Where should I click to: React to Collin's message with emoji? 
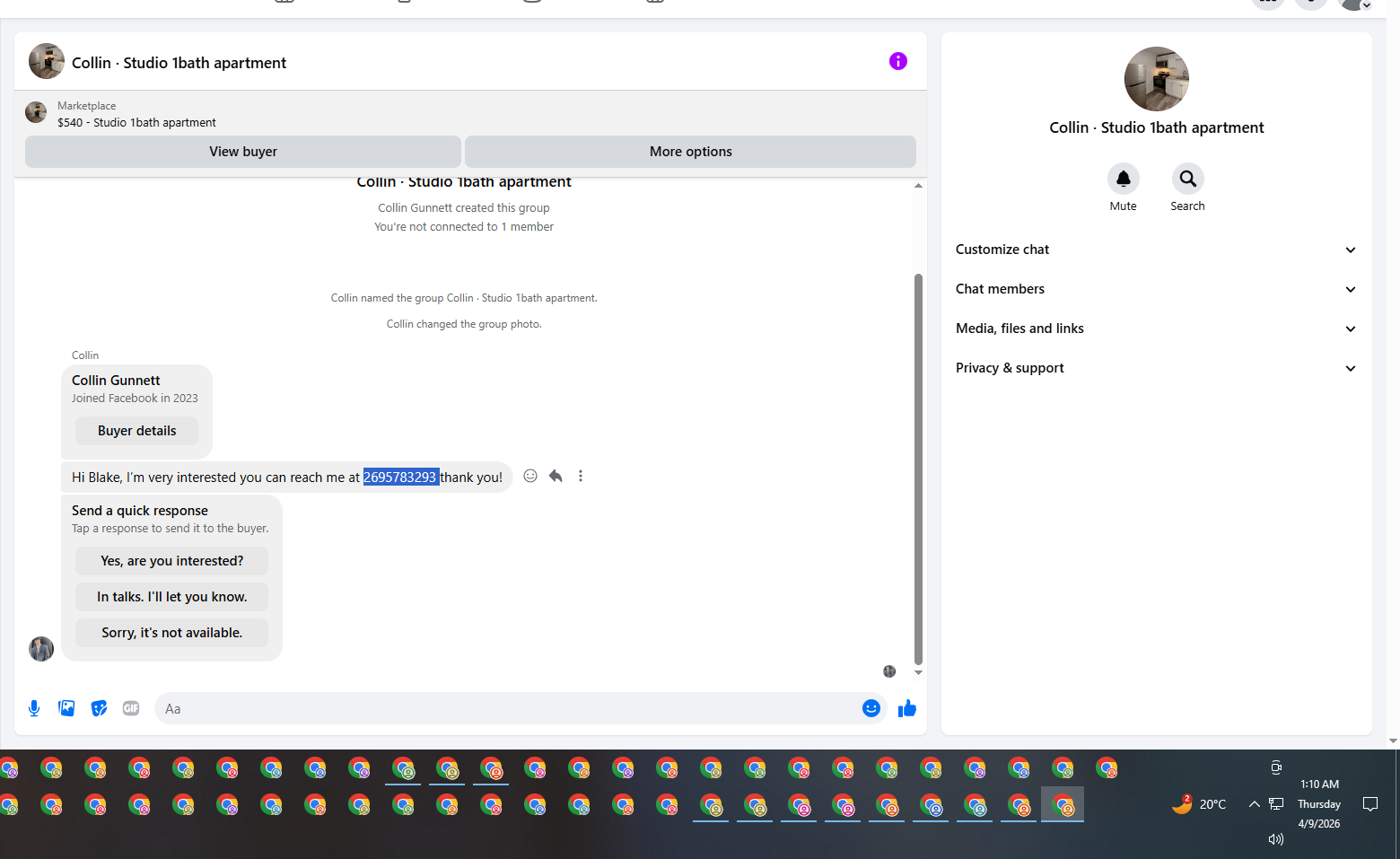point(530,476)
